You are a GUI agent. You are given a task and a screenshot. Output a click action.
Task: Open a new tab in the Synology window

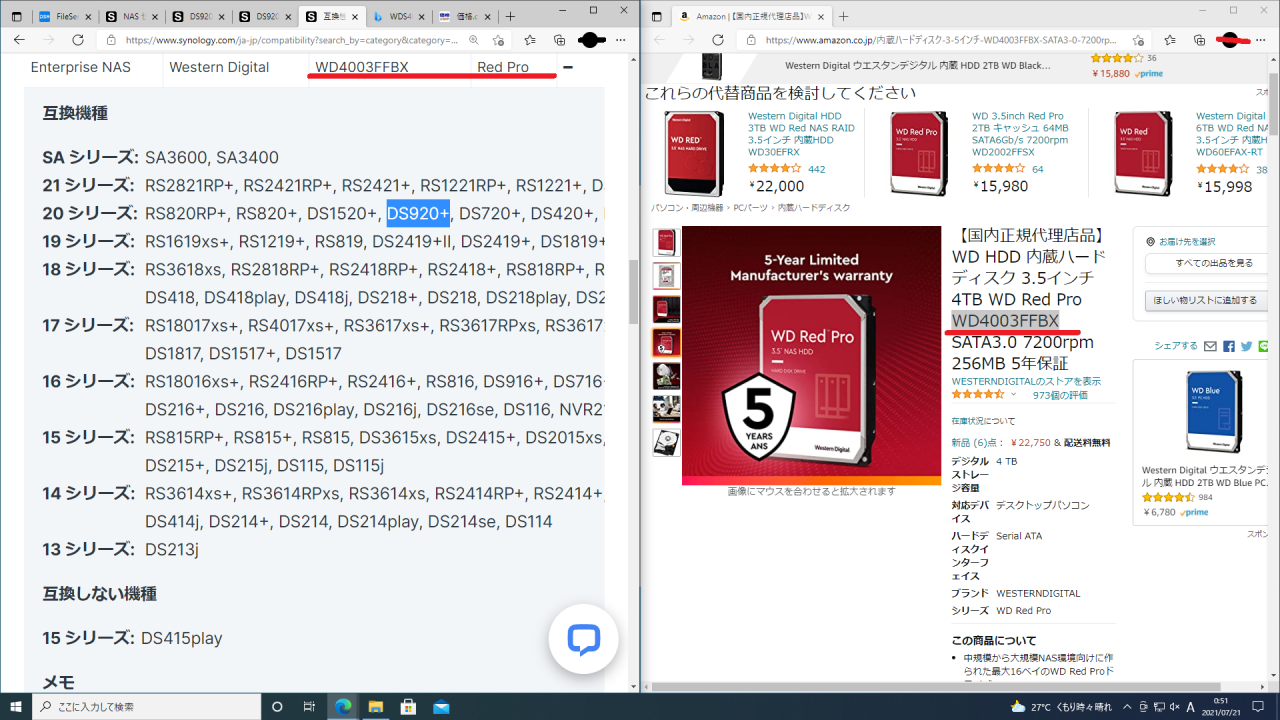point(511,17)
